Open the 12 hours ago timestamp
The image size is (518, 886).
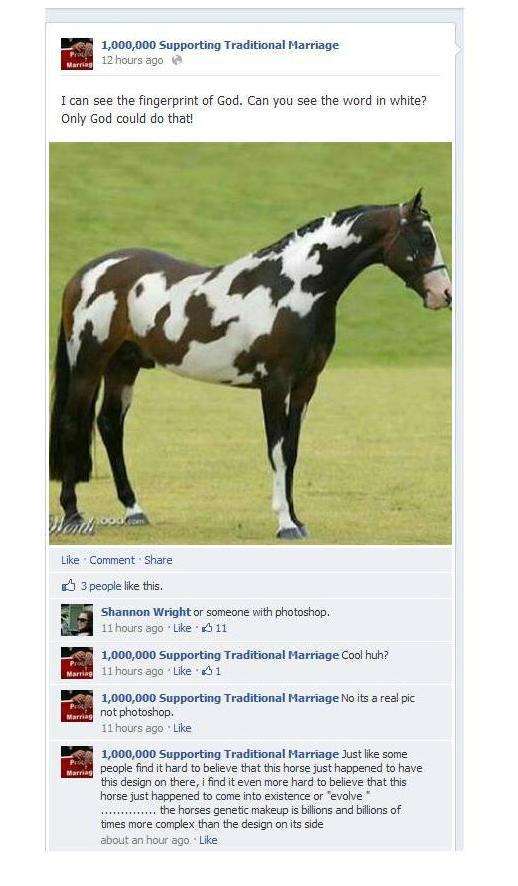pyautogui.click(x=132, y=60)
